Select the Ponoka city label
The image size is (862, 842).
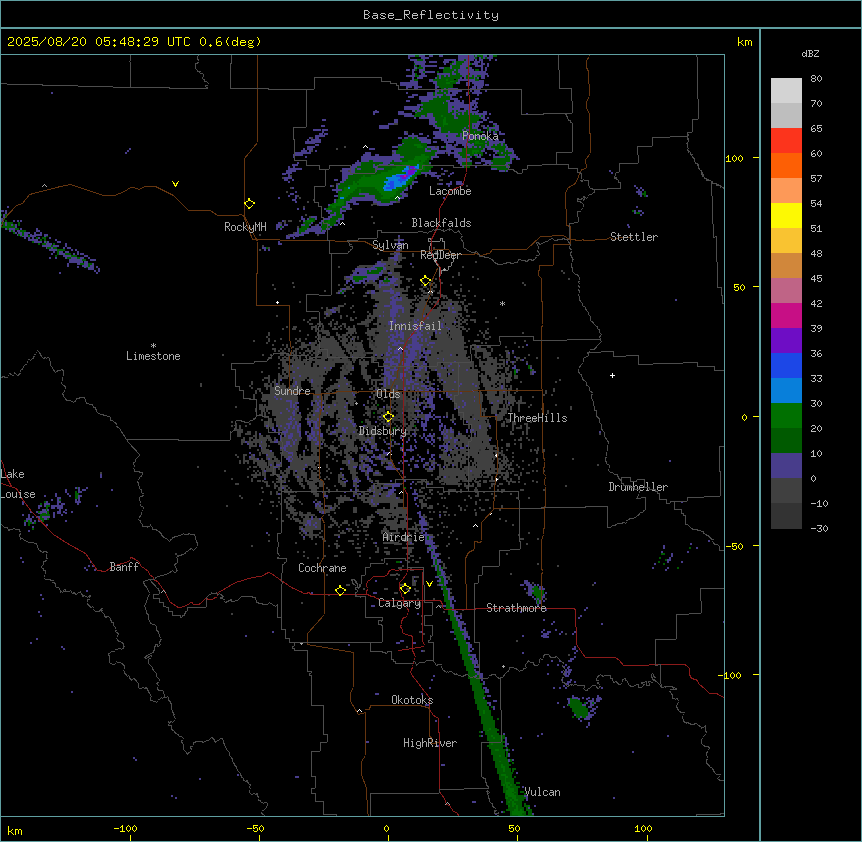(480, 136)
